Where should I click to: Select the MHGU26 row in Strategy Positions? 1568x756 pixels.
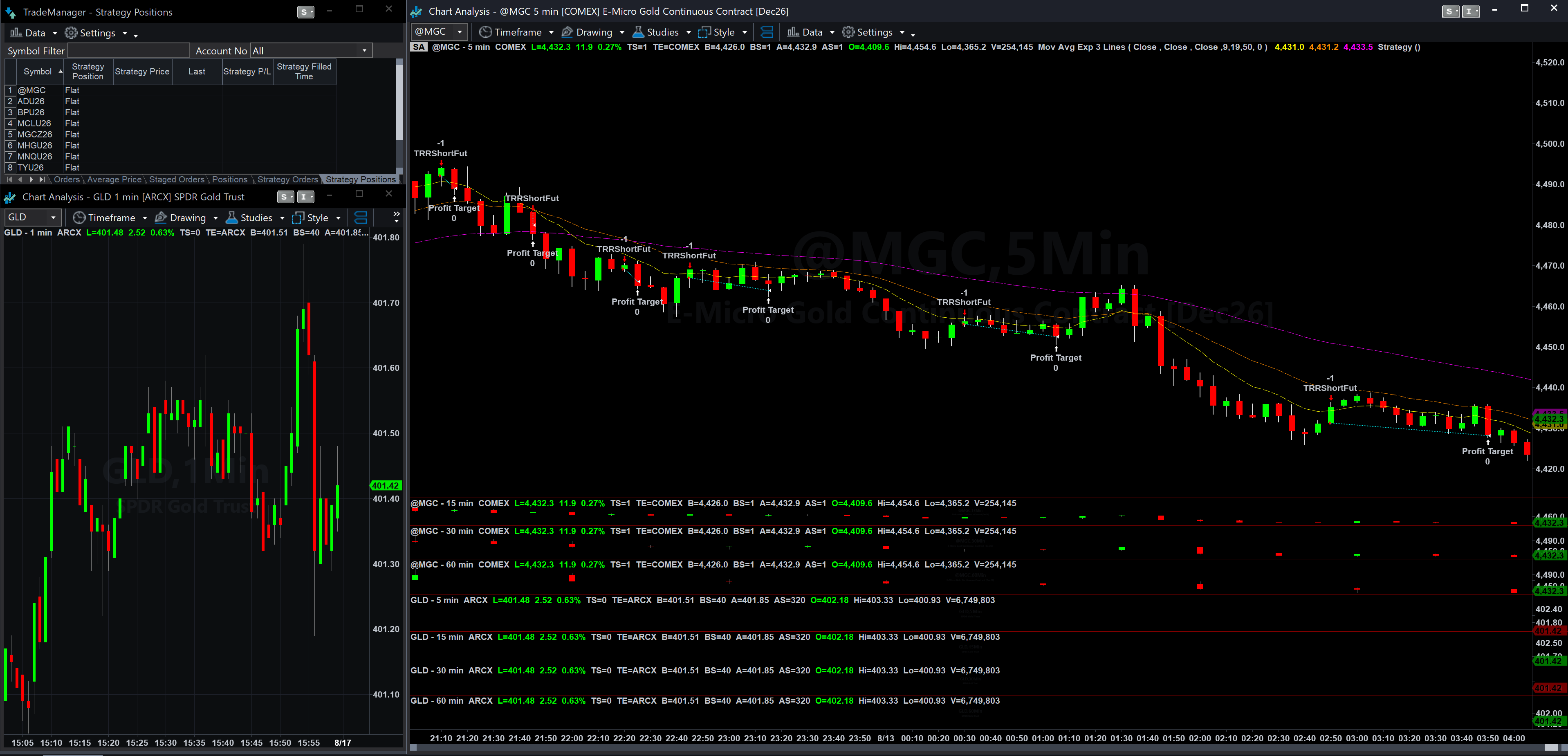click(170, 145)
